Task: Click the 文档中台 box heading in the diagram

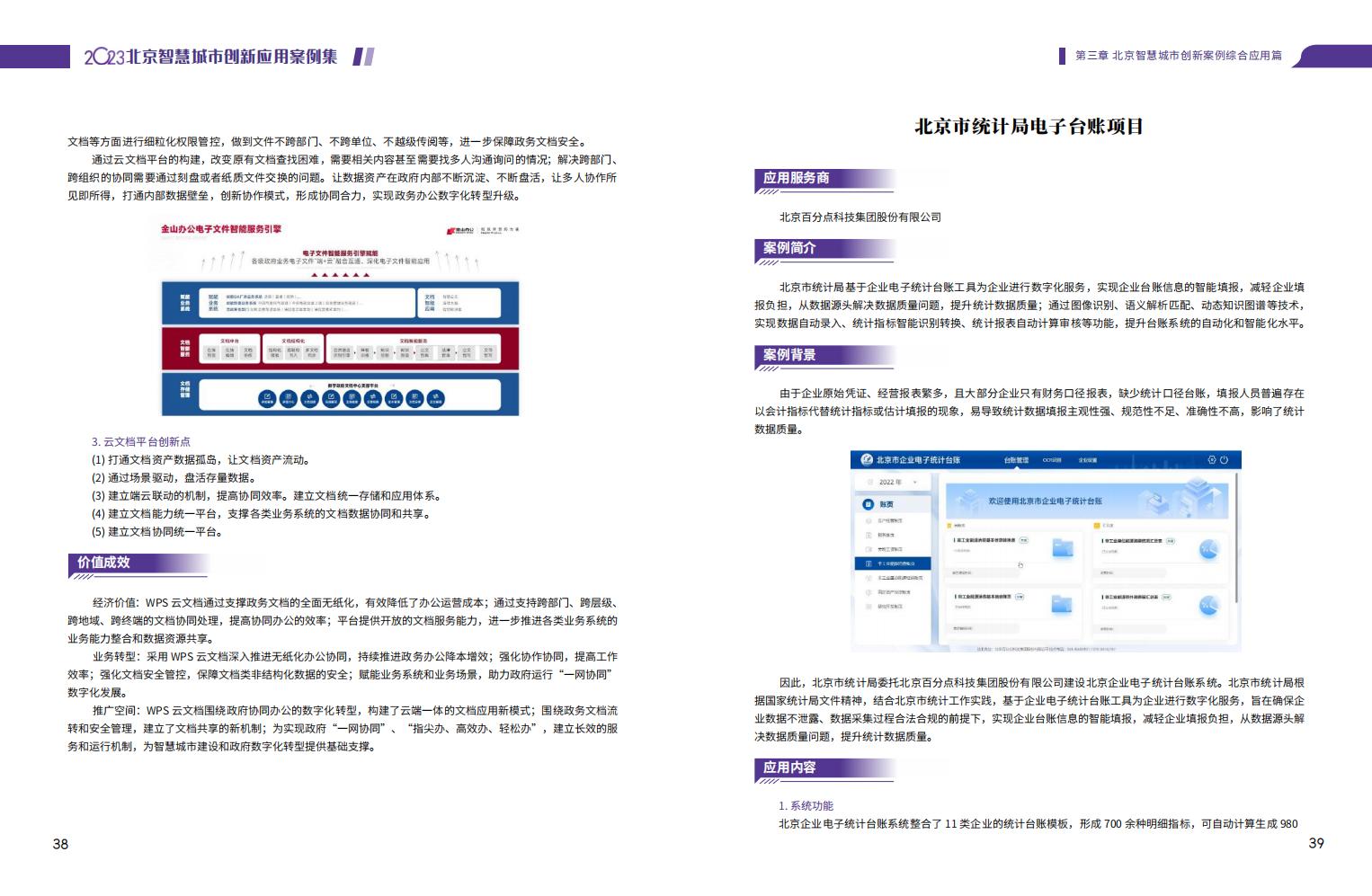Action: (x=228, y=342)
